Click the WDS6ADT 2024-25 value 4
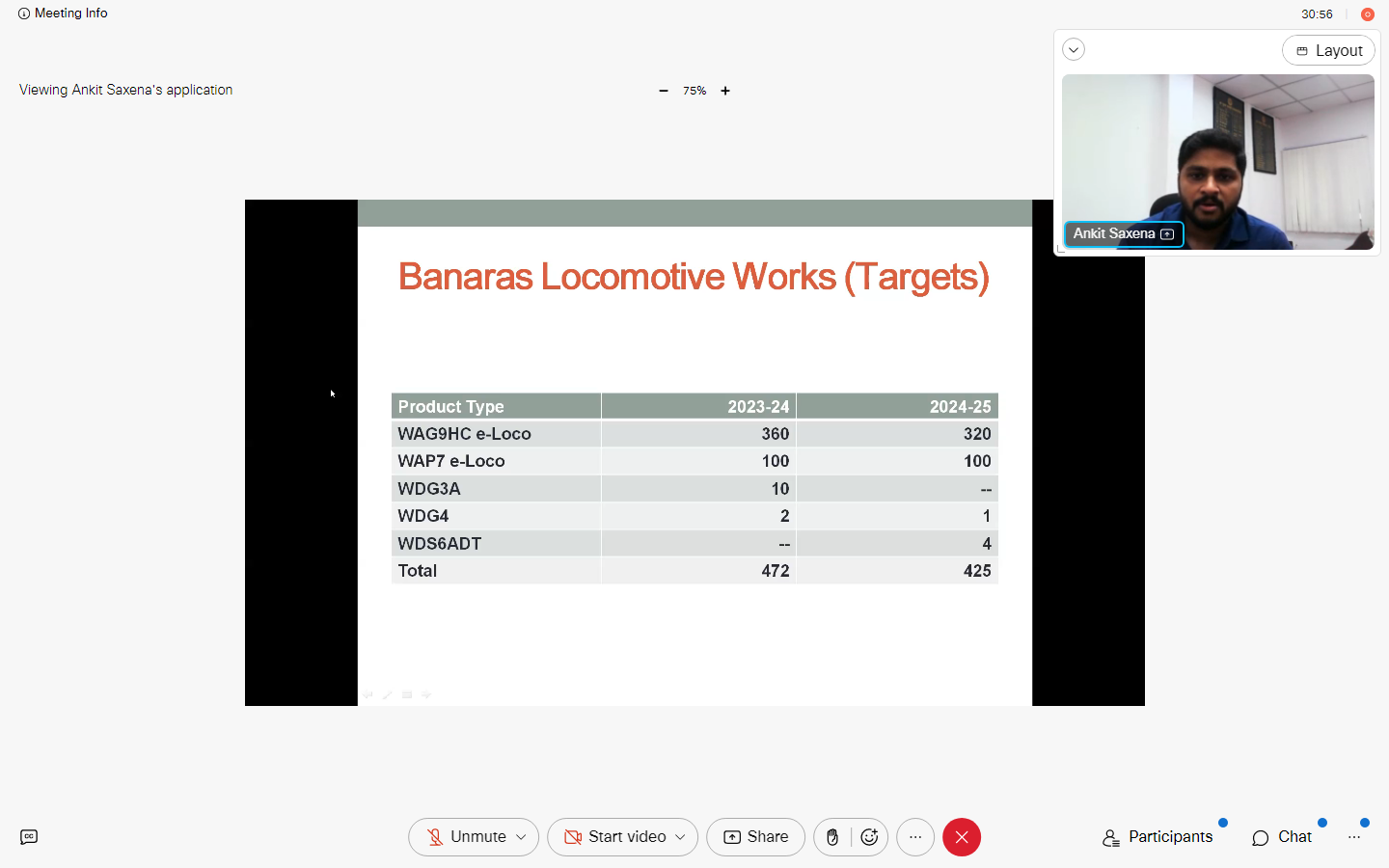 (x=987, y=544)
